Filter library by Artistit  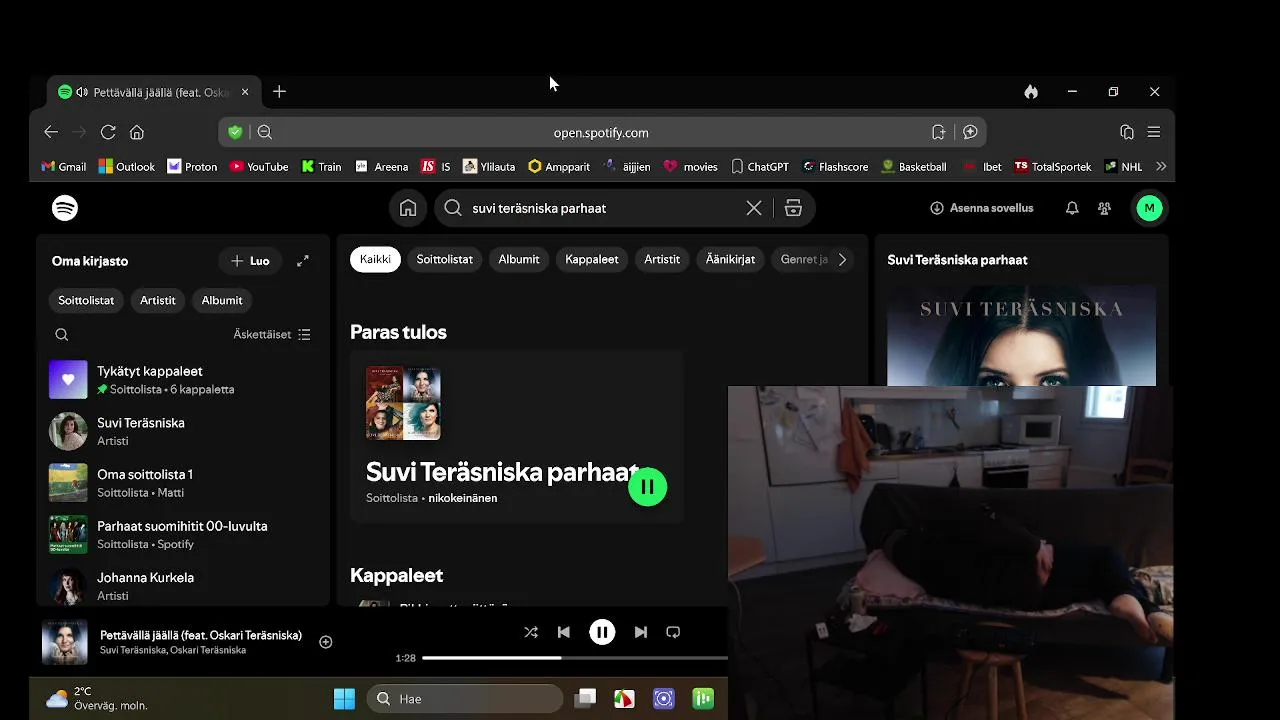tap(158, 300)
